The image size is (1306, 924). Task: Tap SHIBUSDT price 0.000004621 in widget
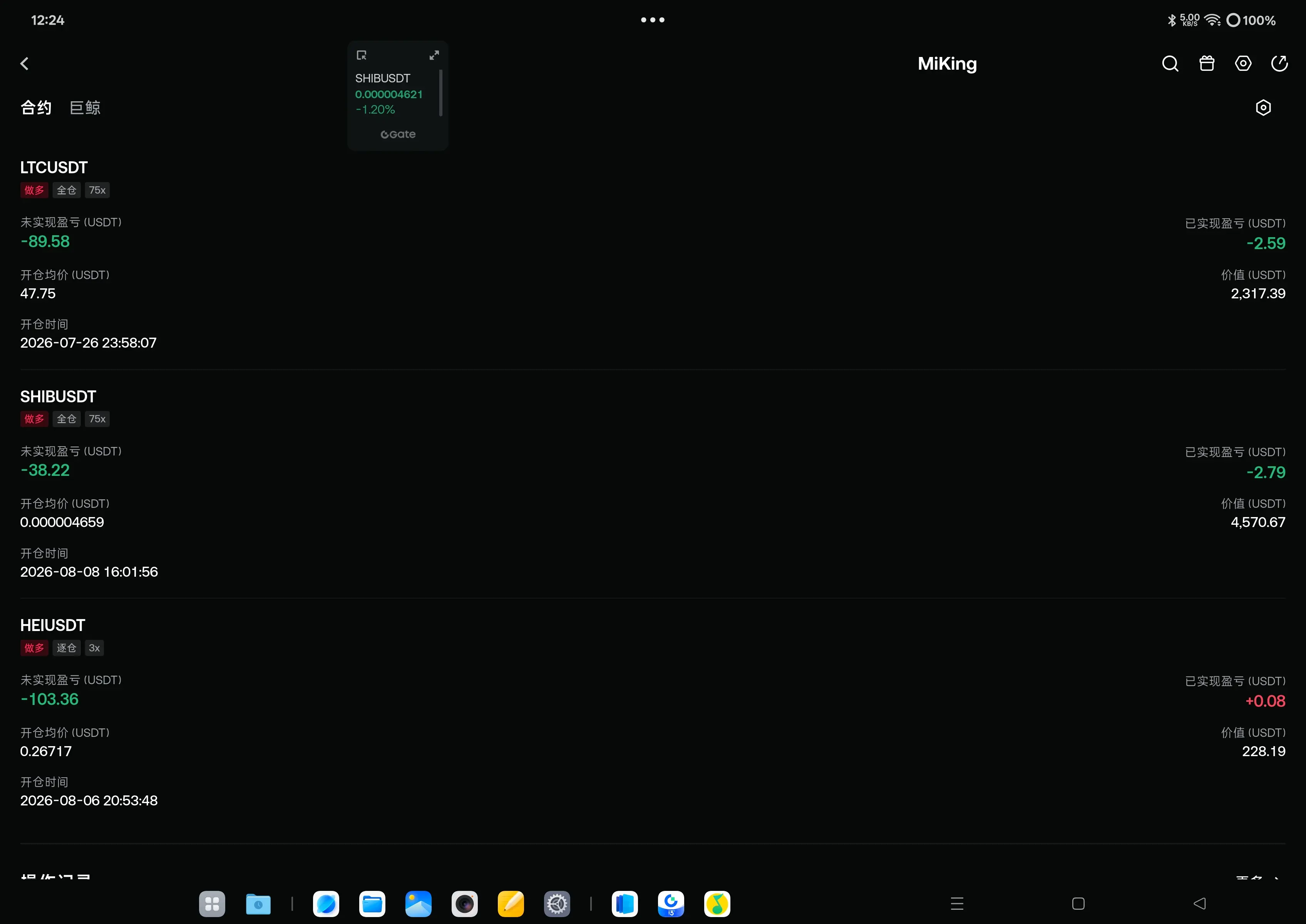[x=388, y=94]
